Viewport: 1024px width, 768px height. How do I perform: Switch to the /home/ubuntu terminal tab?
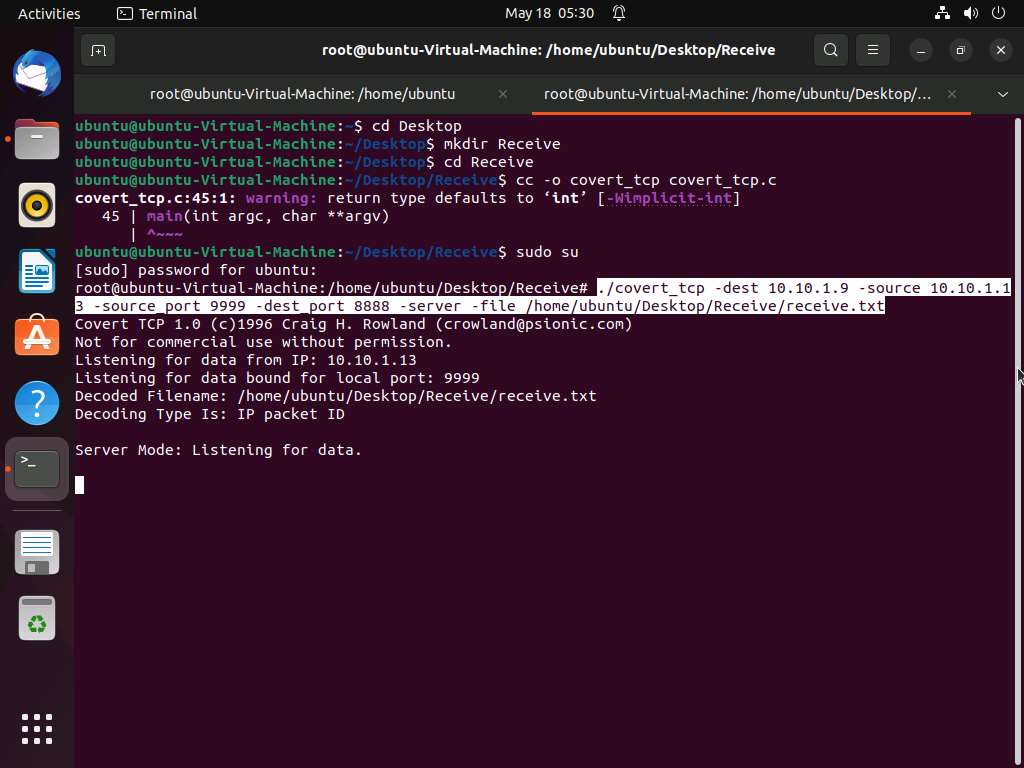click(302, 94)
